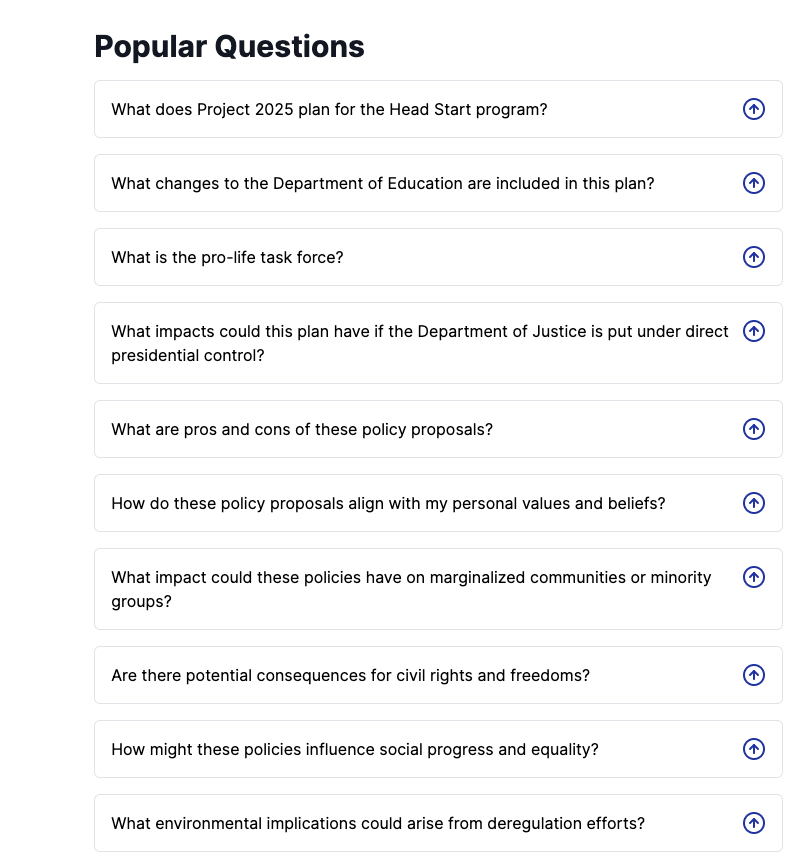Click the arrow beside civil rights question
The height and width of the screenshot is (862, 807).
tap(754, 675)
